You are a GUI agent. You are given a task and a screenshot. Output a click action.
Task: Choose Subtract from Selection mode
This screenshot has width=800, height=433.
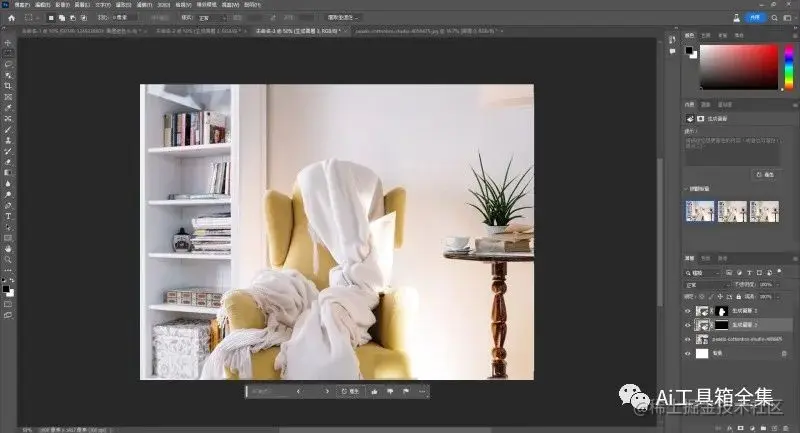73,18
